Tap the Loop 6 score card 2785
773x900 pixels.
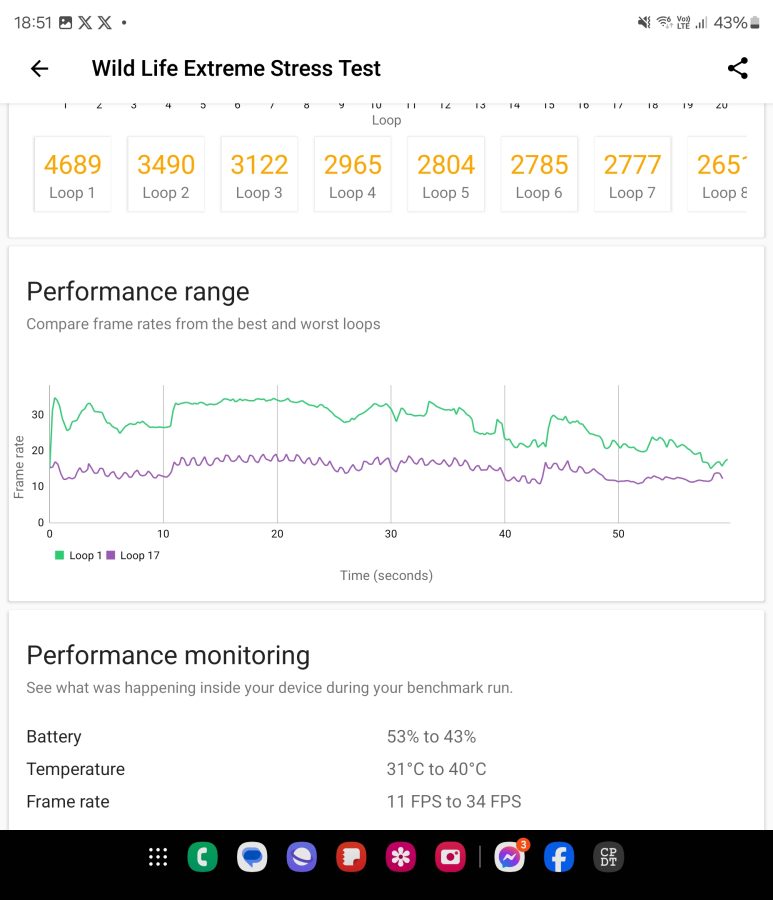(539, 174)
